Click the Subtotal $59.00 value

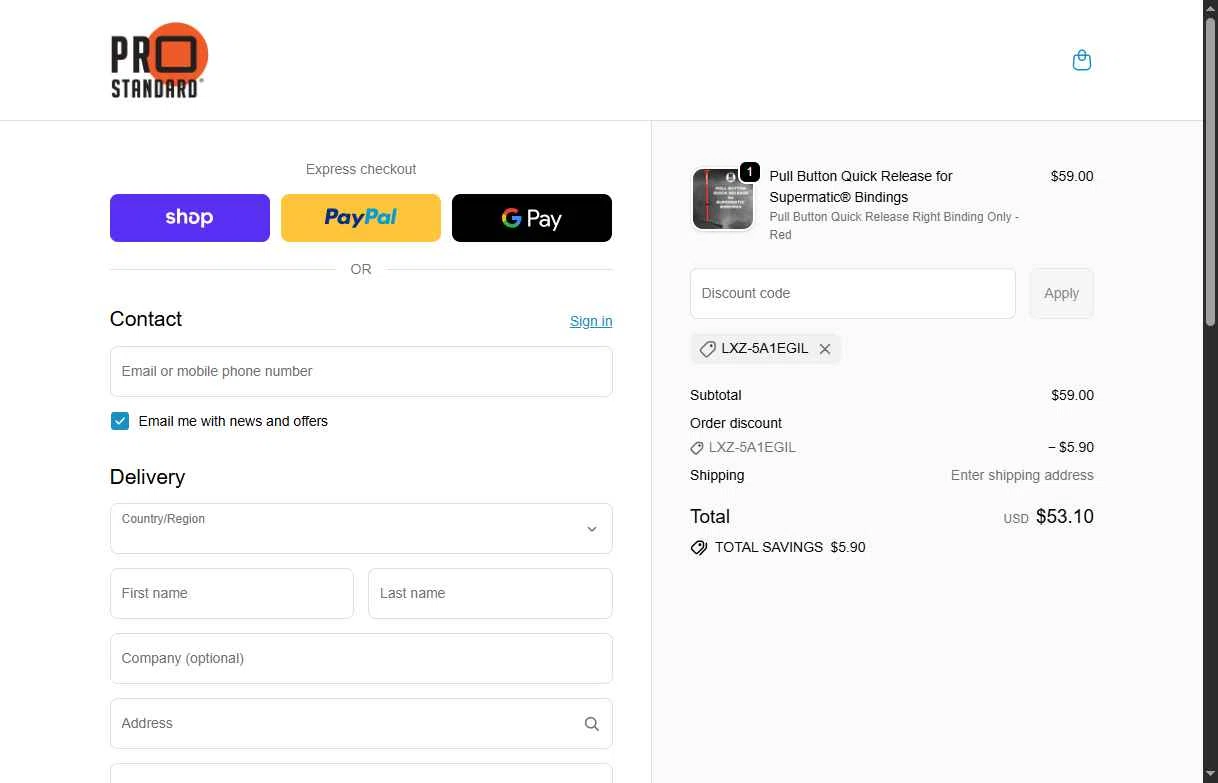coord(1072,395)
